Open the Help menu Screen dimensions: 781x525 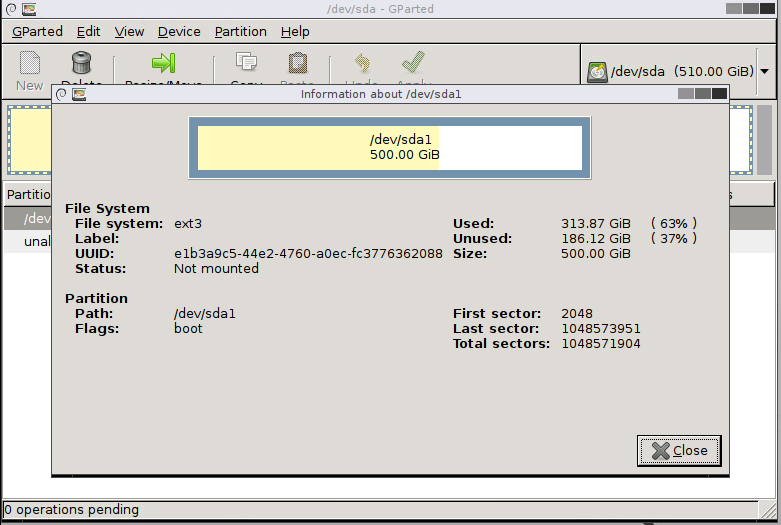[x=295, y=31]
